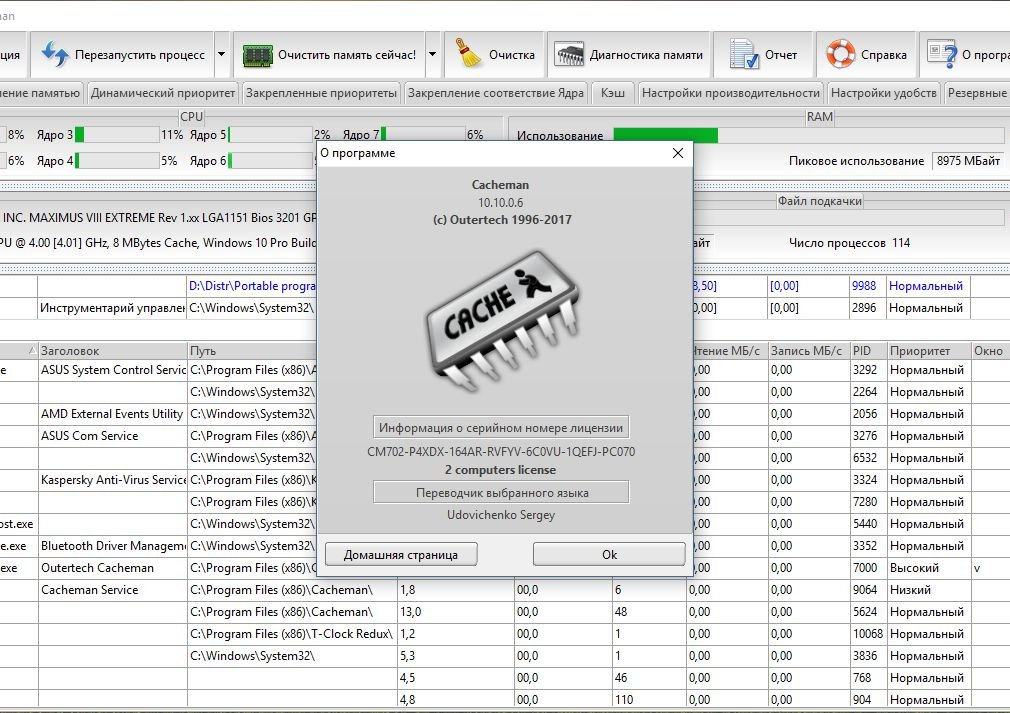Open Диагностика памяти tool
This screenshot has width=1010, height=713.
(629, 55)
